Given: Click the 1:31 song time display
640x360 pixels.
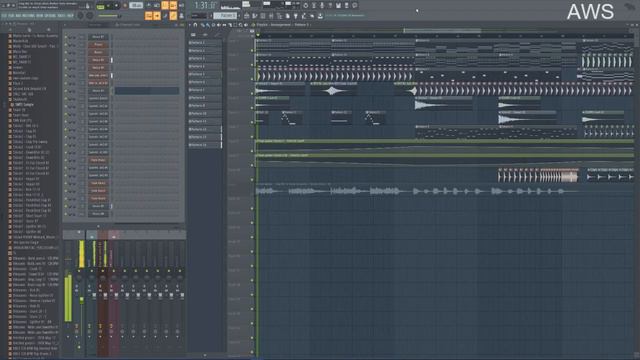Looking at the screenshot, I should tap(204, 6).
